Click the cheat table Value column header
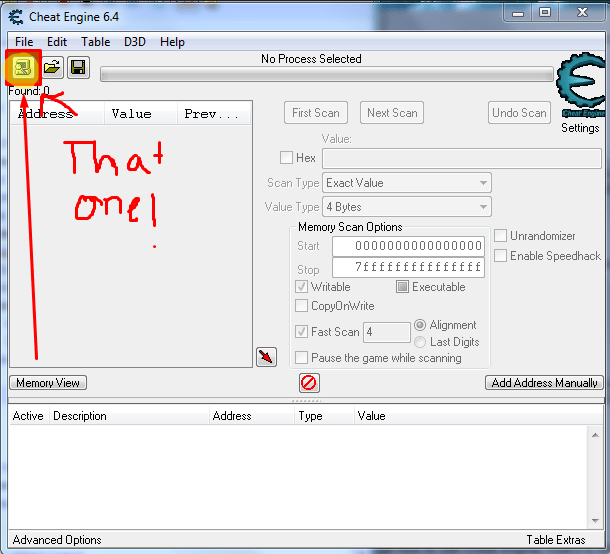Image resolution: width=610 pixels, height=554 pixels. 479,416
